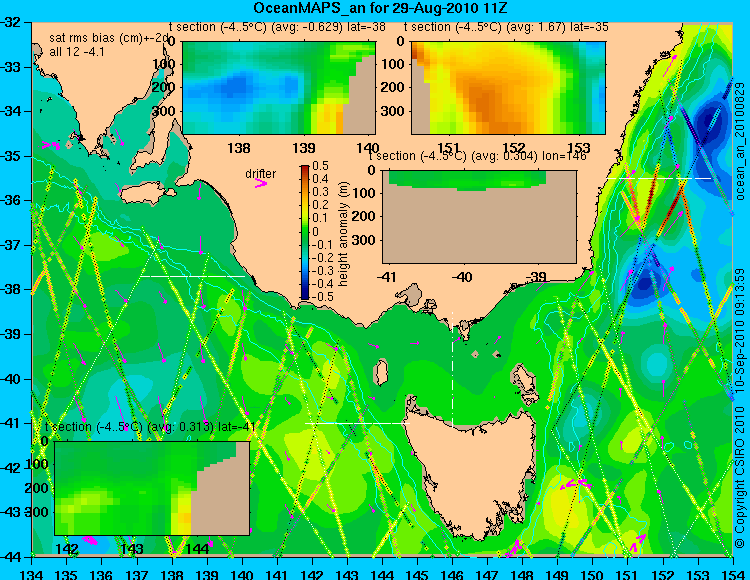Click the 143 tick of the lat=-41 inset

(x=132, y=548)
